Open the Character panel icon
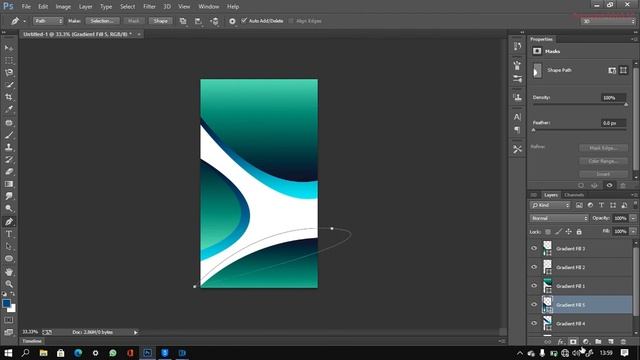Viewport: 640px width, 360px height. click(x=517, y=117)
